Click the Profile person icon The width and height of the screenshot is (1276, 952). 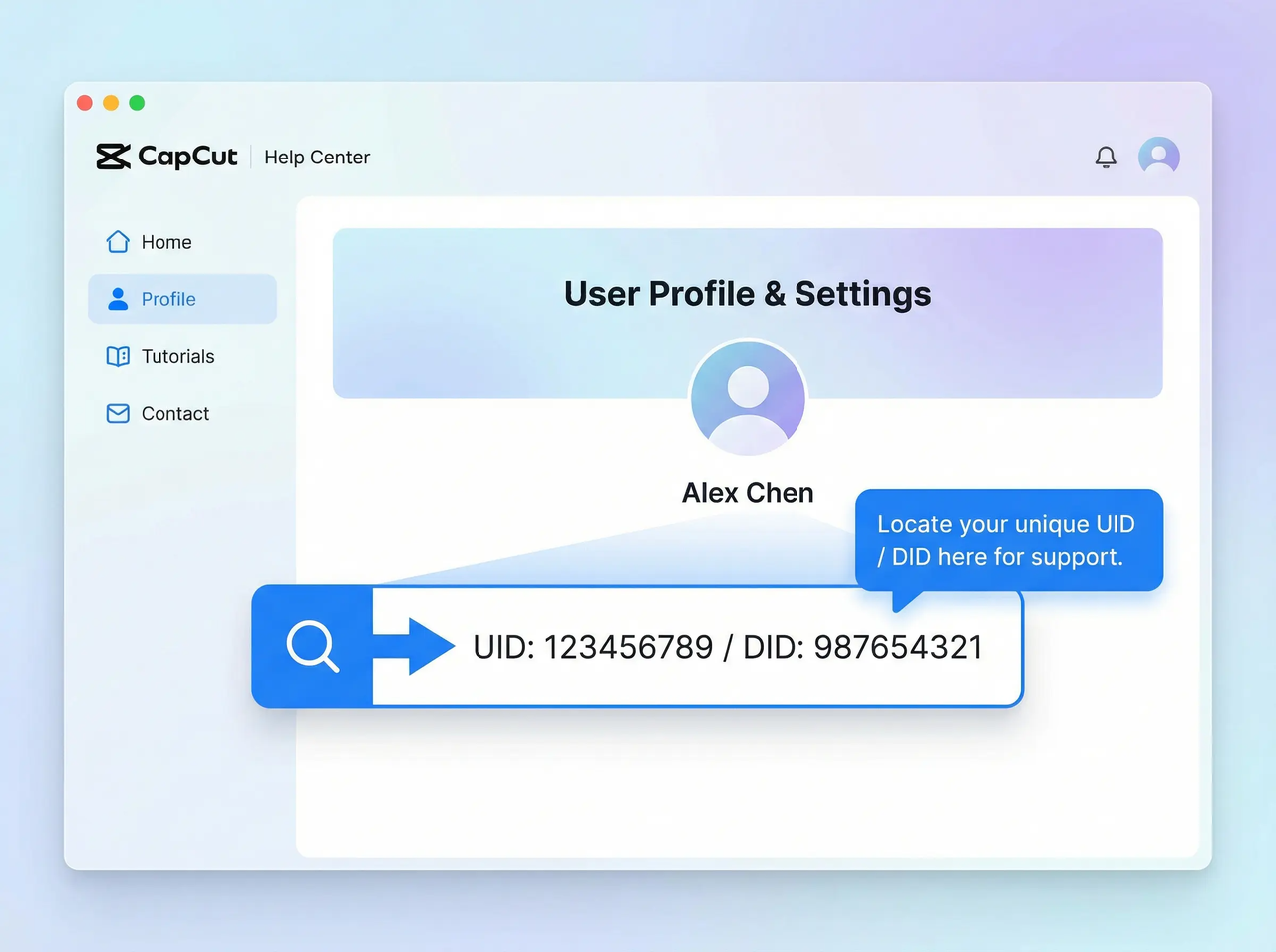(x=117, y=299)
